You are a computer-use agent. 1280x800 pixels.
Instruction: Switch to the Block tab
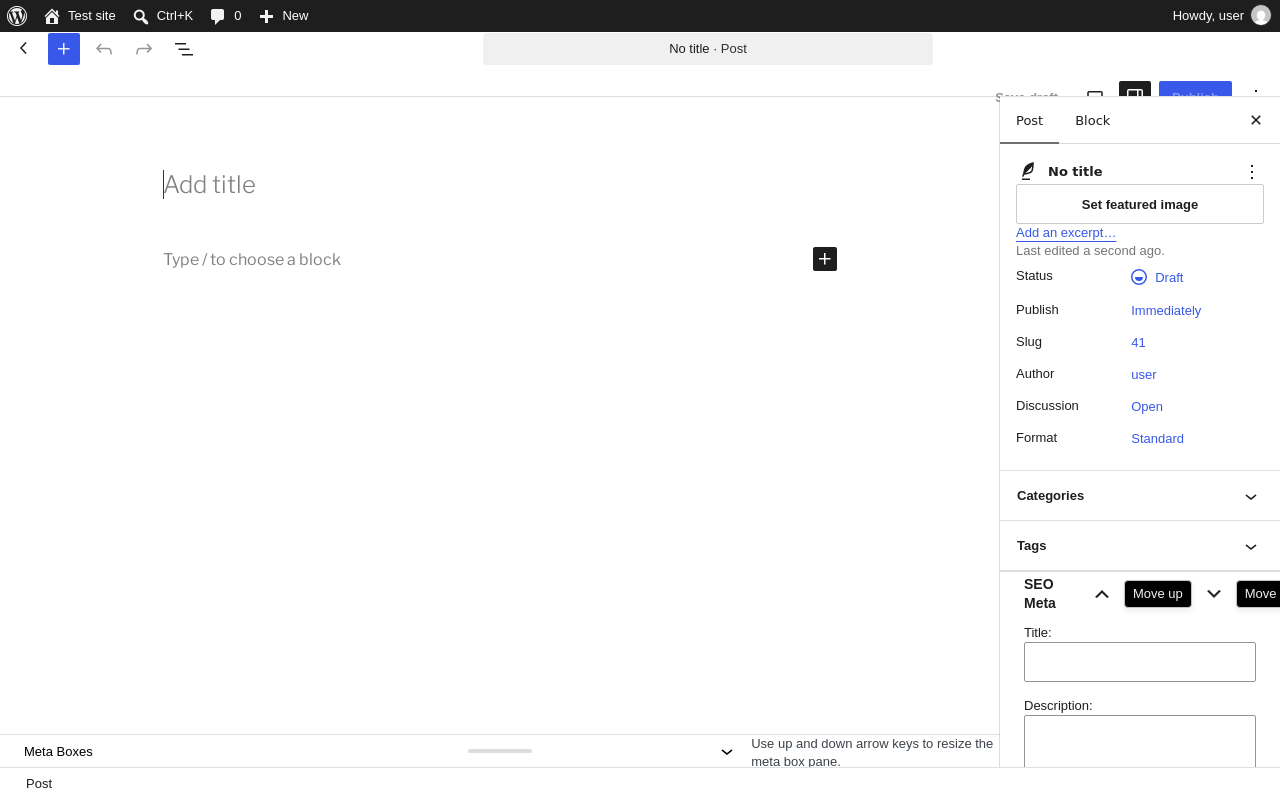(1092, 121)
